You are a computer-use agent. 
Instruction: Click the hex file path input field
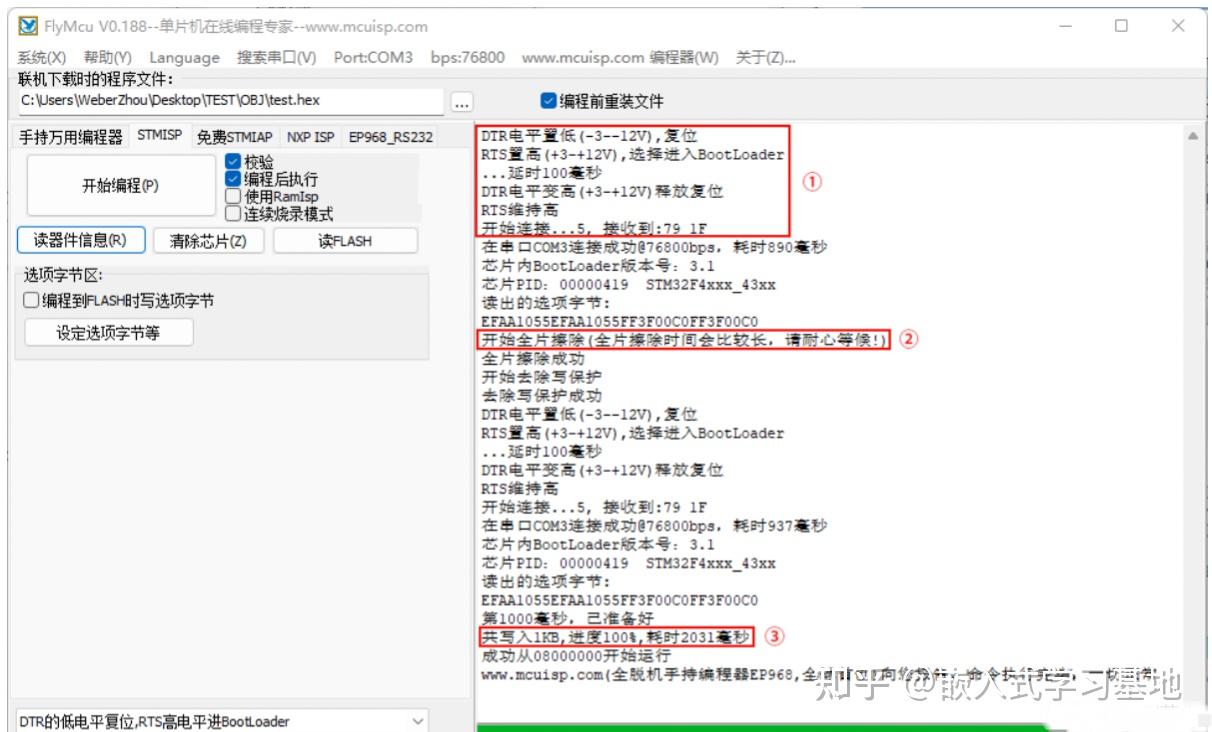(x=230, y=100)
